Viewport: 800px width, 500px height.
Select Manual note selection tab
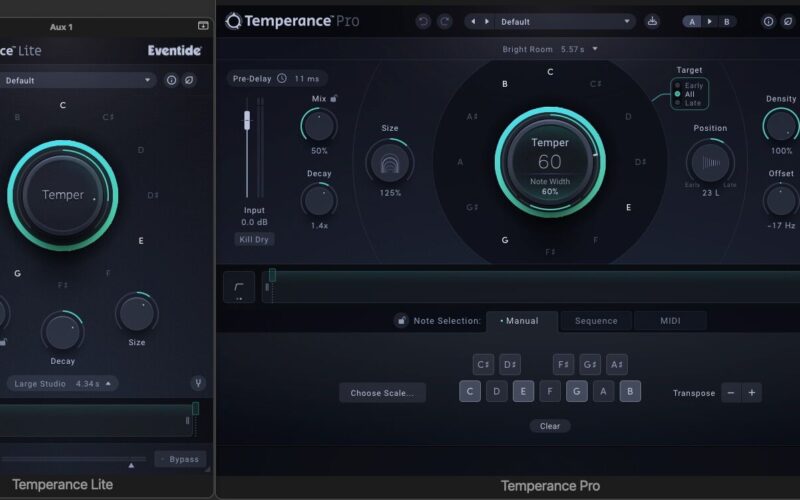[521, 321]
